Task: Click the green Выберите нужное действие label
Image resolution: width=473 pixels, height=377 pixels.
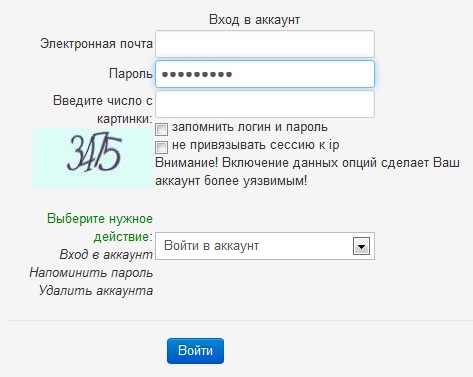Action: click(100, 228)
